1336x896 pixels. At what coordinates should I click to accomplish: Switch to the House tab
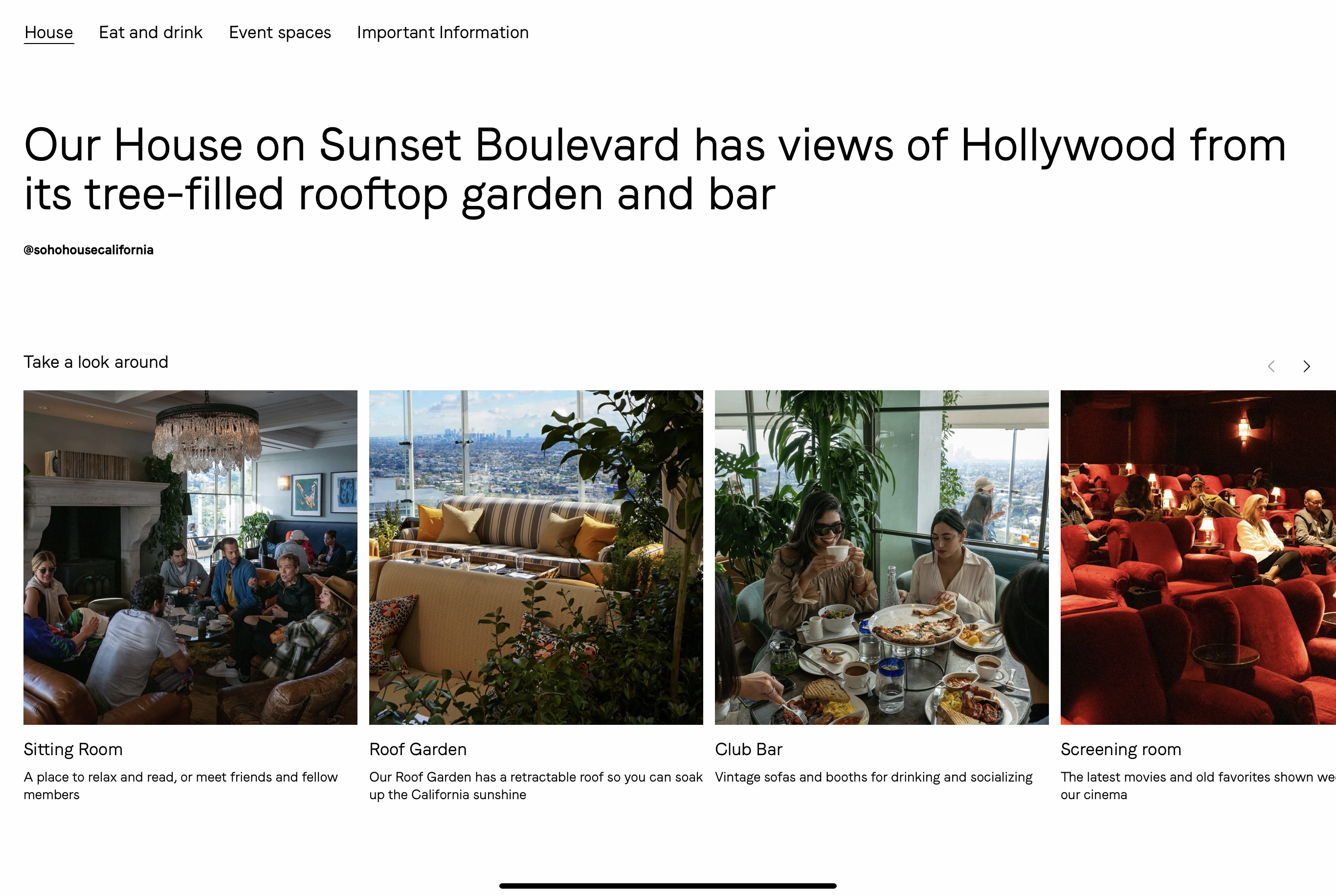[48, 33]
